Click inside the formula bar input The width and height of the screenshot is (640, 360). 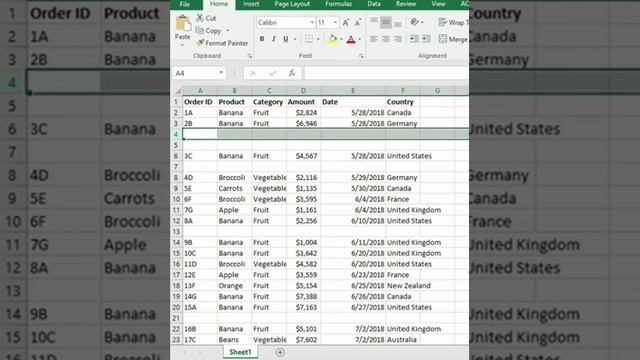(x=386, y=73)
